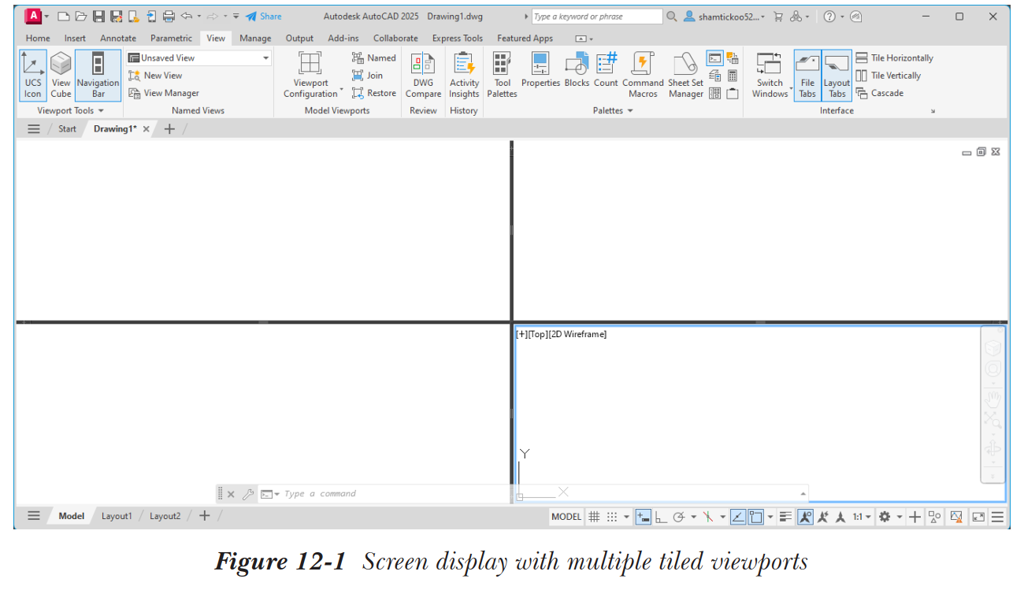Toggle Layout Tabs display

click(x=837, y=75)
